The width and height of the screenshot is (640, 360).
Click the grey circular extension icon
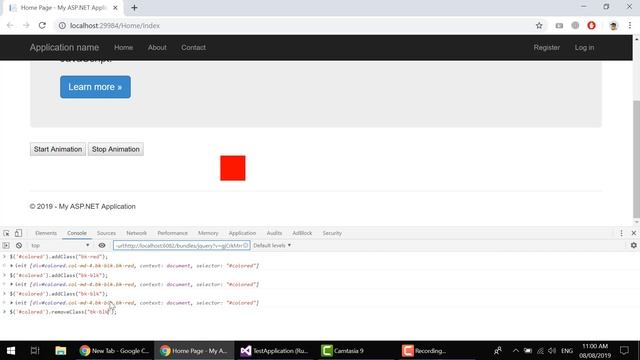tap(575, 25)
